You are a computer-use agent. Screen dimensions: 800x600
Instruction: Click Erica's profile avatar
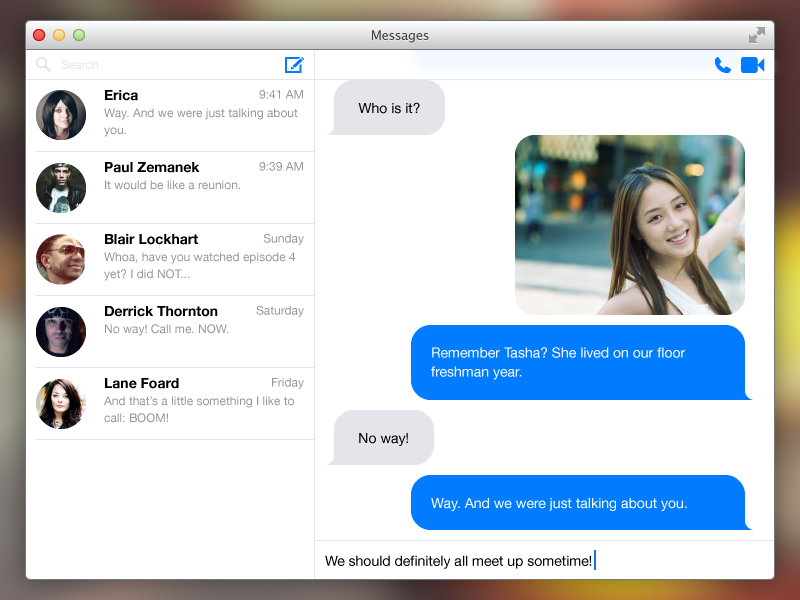pyautogui.click(x=61, y=115)
